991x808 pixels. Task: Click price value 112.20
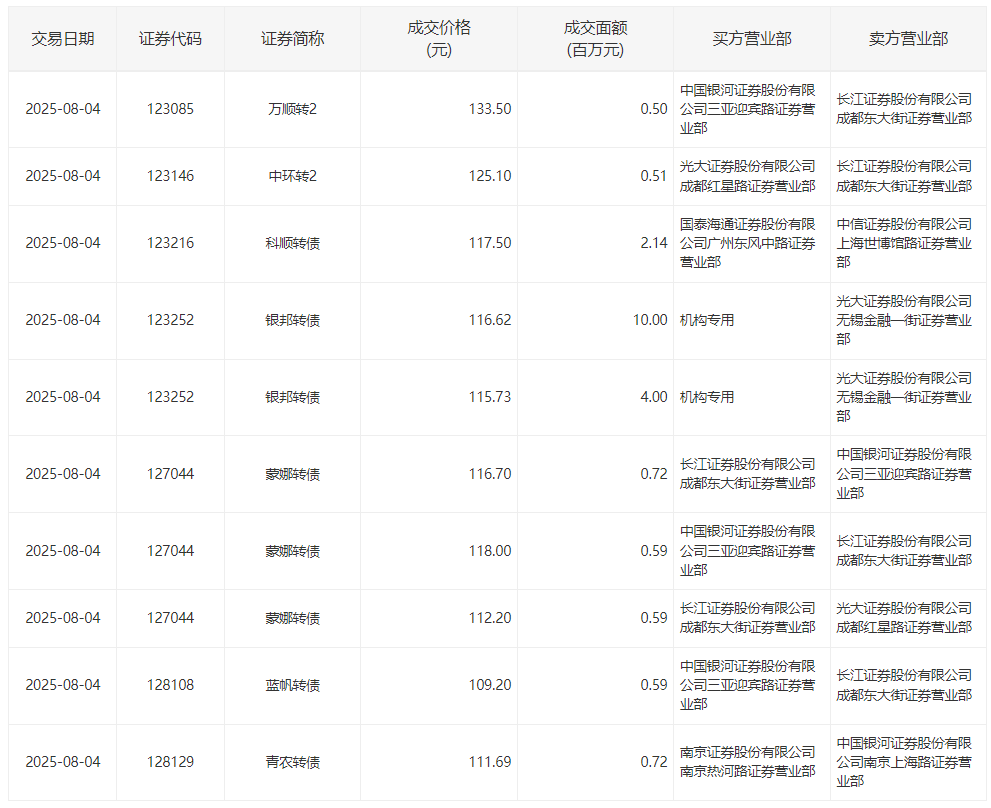(490, 618)
